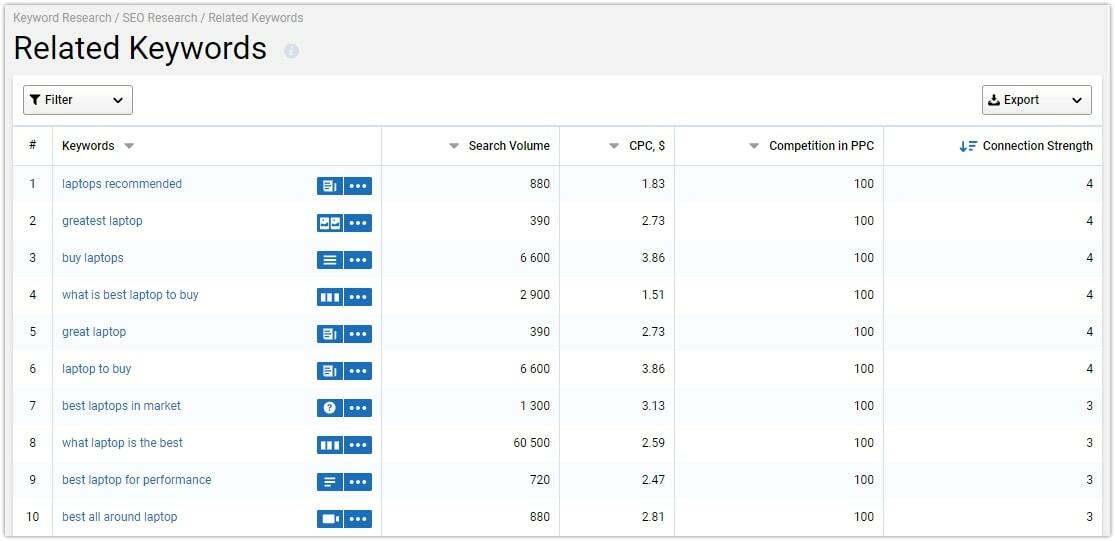The width and height of the screenshot is (1115, 541).
Task: Sort by Search Volume column arrow
Action: (x=454, y=146)
